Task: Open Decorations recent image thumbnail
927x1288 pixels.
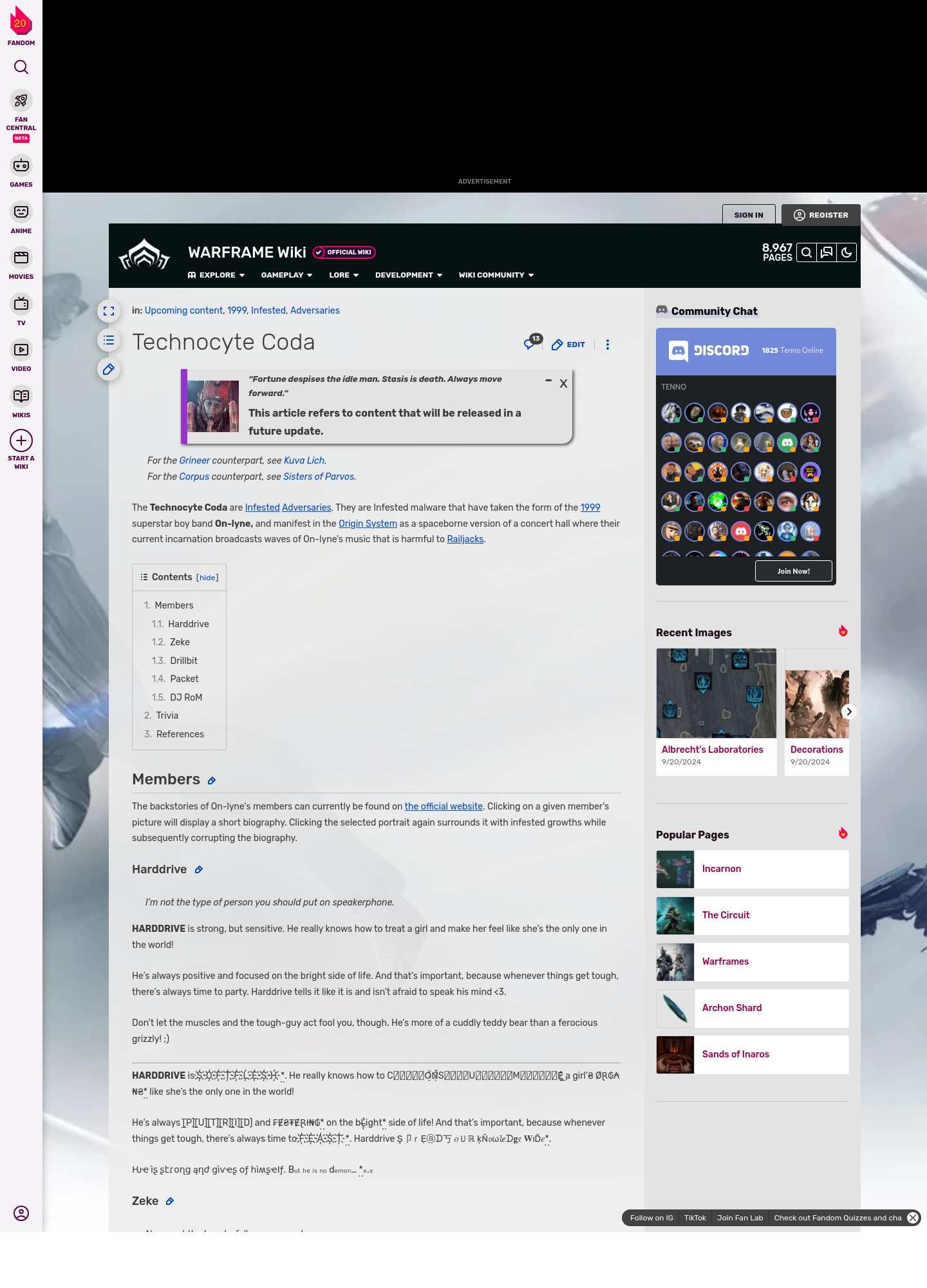Action: click(x=817, y=693)
